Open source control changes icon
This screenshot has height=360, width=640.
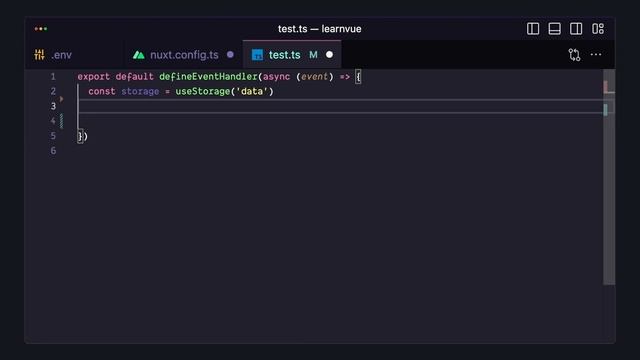click(x=574, y=55)
